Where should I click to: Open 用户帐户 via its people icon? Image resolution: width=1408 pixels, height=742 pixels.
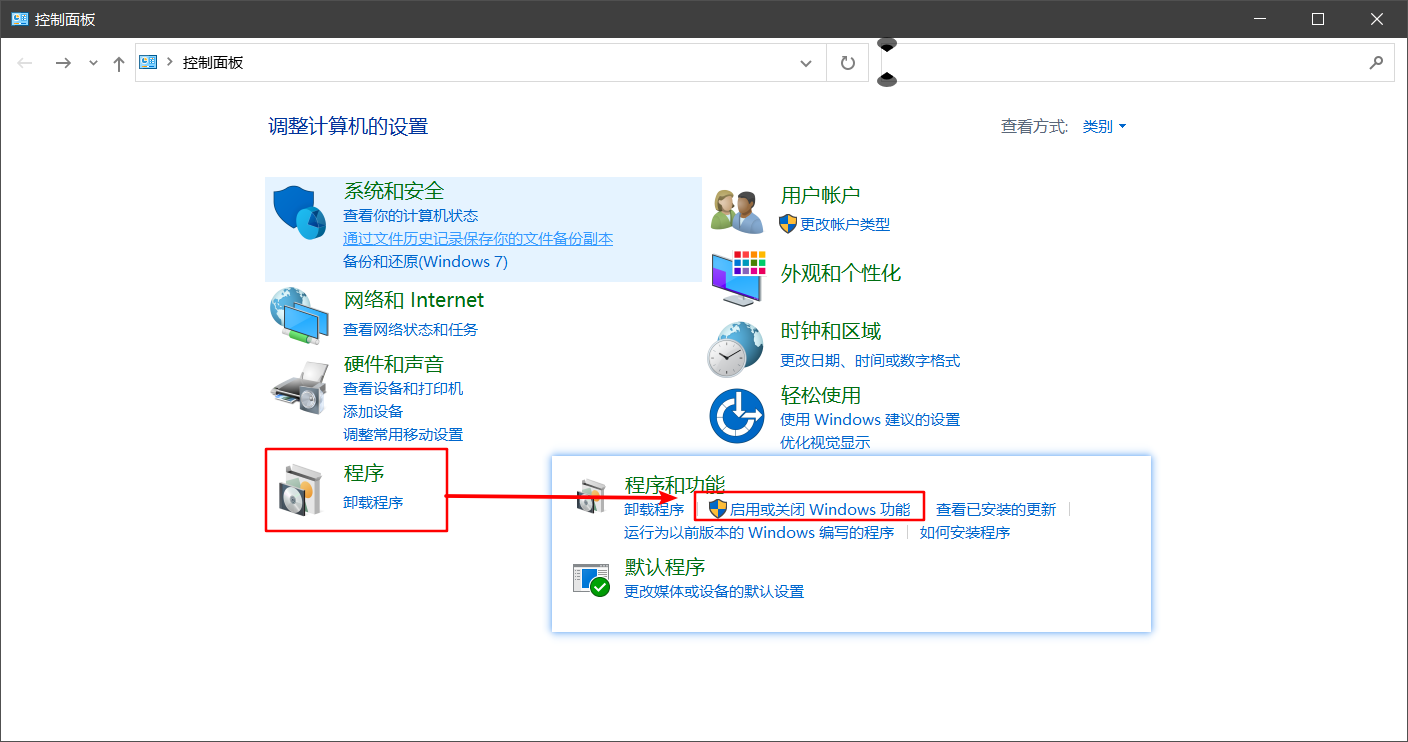[x=737, y=209]
